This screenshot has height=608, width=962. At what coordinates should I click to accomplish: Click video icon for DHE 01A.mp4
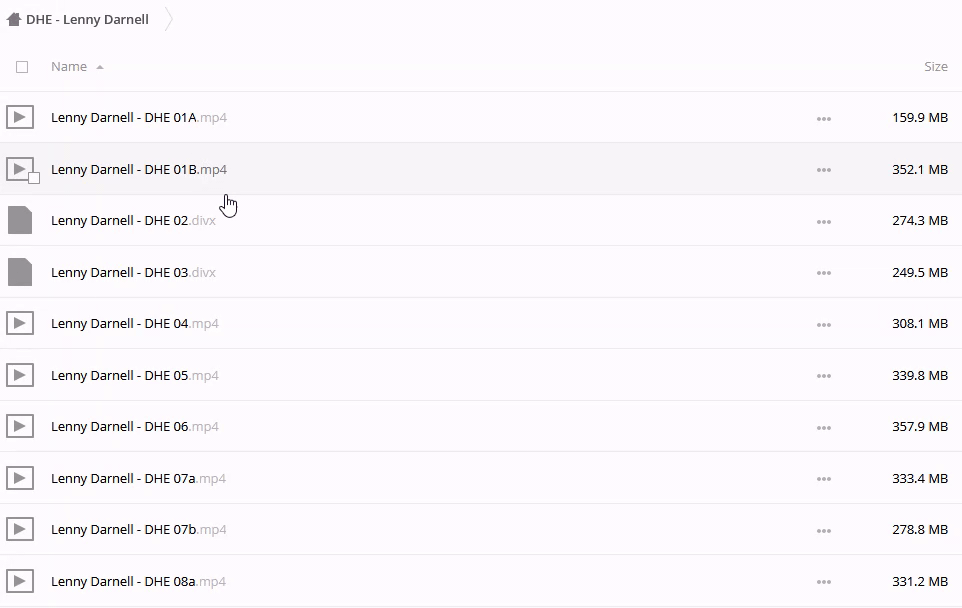click(20, 117)
